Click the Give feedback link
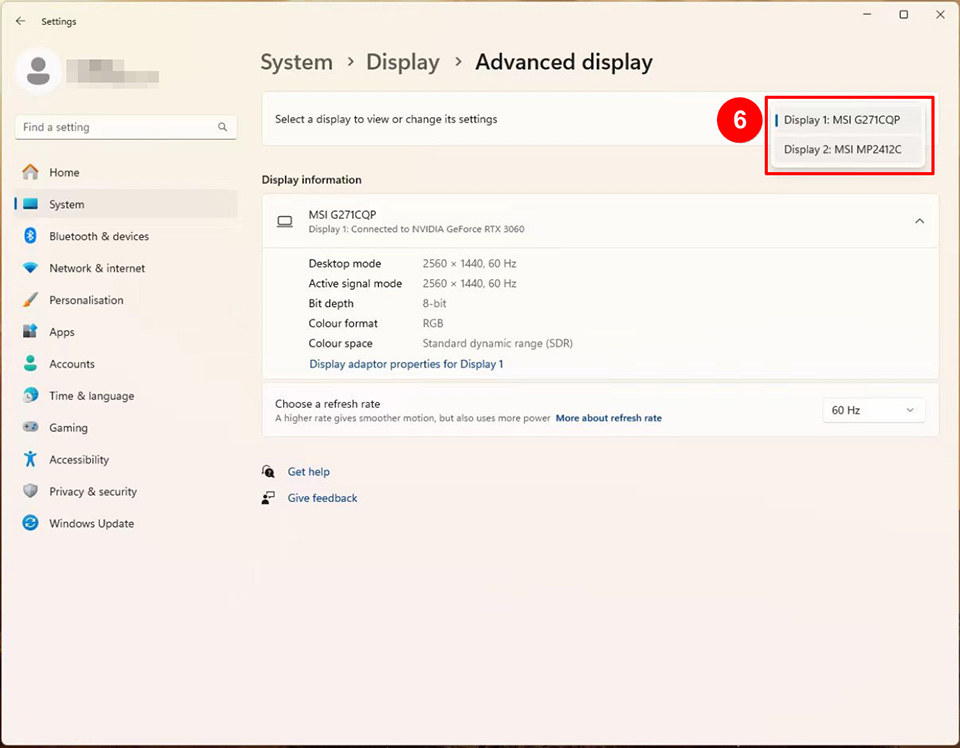The height and width of the screenshot is (748, 960). point(322,498)
